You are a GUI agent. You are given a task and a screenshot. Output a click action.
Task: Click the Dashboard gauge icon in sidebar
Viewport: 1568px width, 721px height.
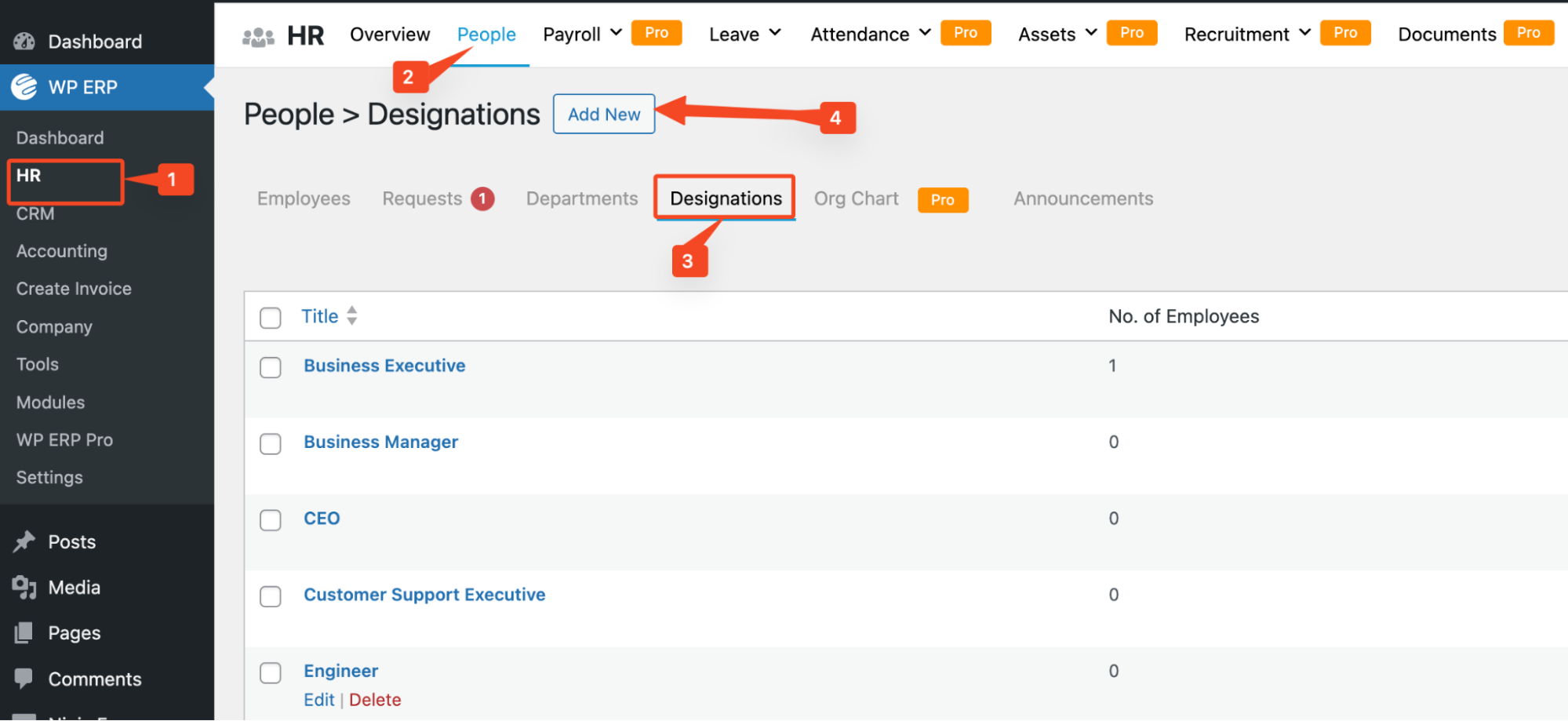[24, 42]
